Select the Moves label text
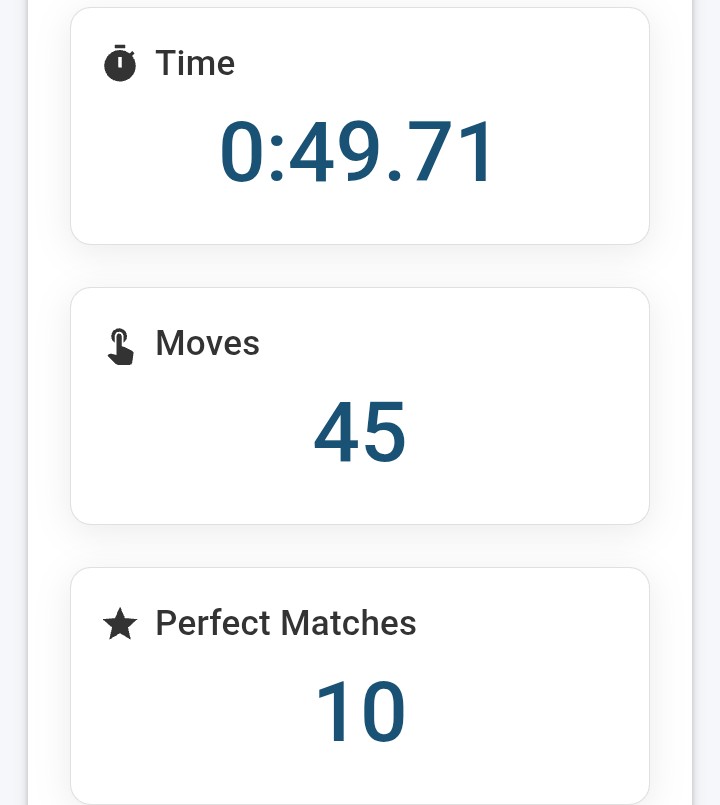The height and width of the screenshot is (805, 720). point(207,343)
